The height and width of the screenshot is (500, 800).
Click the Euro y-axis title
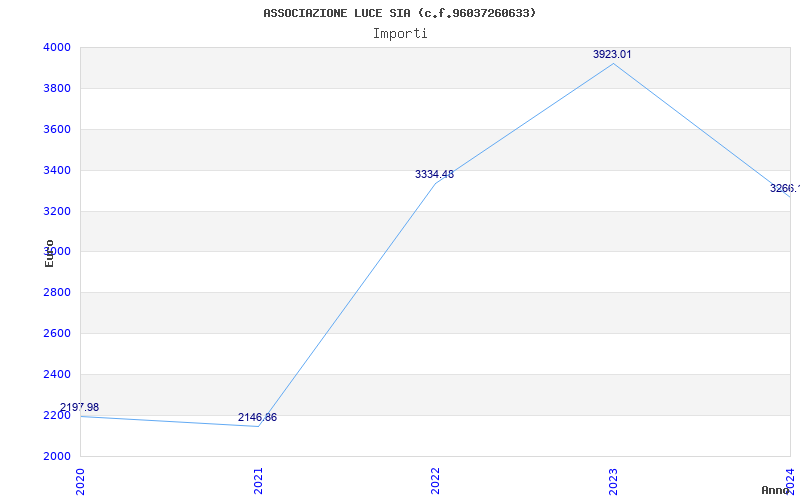pos(49,253)
